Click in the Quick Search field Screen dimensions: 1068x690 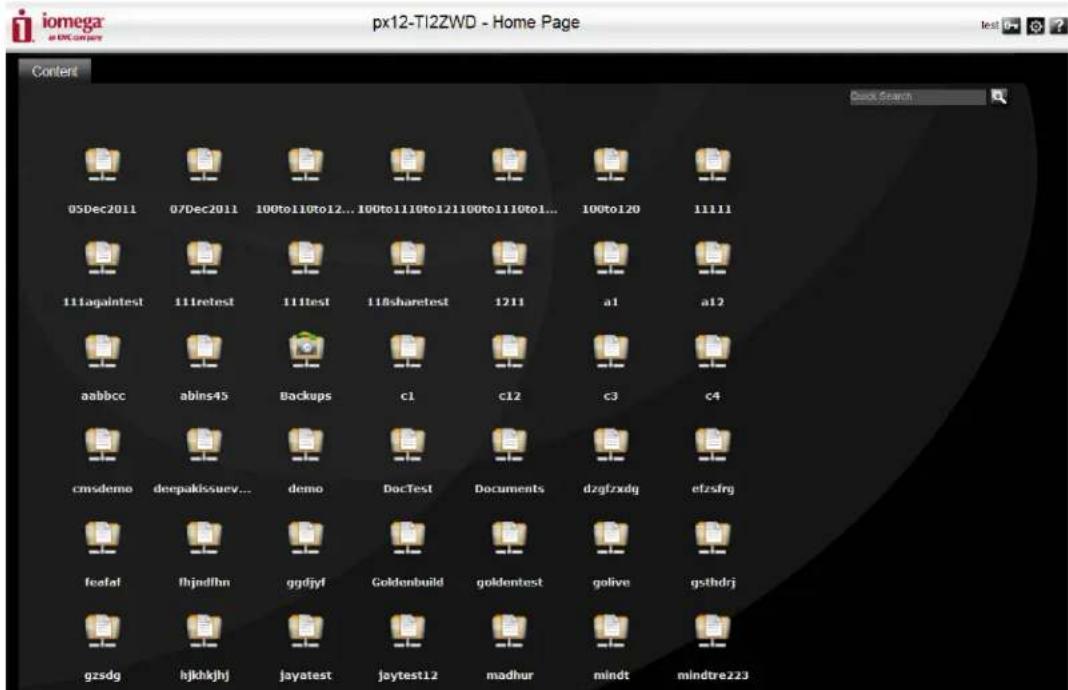coord(917,97)
